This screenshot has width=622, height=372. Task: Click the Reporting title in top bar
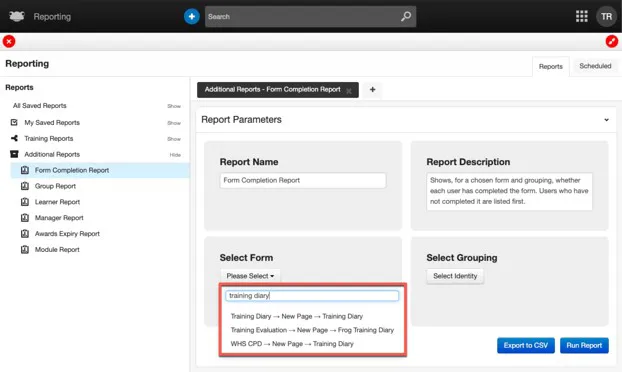(x=52, y=17)
